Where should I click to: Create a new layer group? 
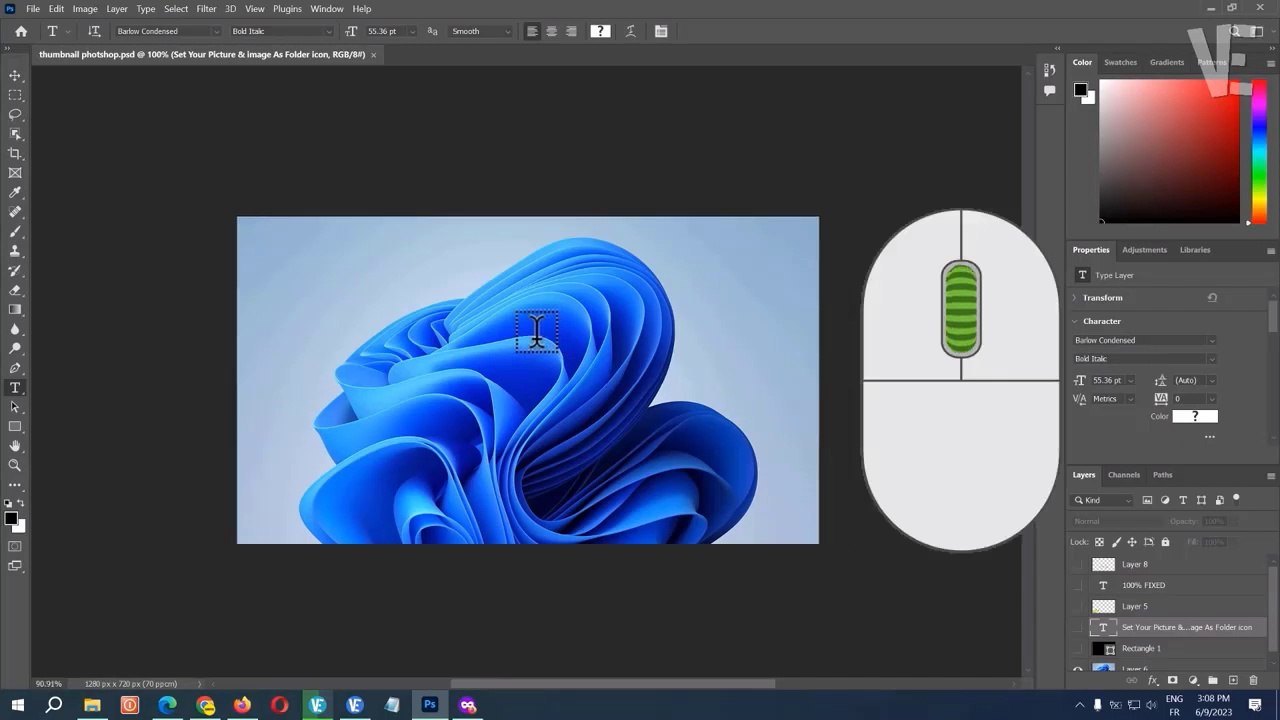point(1213,680)
